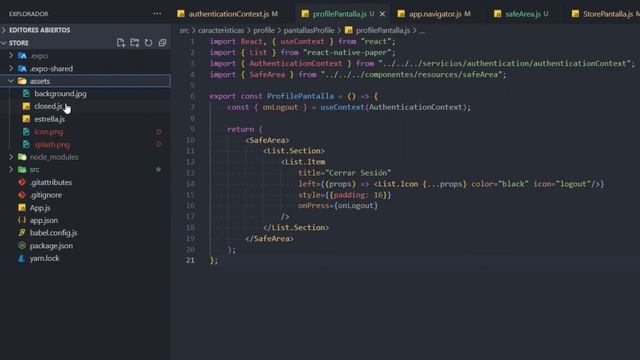
Task: Refresh the explorer with the refresh icon
Action: tap(149, 43)
